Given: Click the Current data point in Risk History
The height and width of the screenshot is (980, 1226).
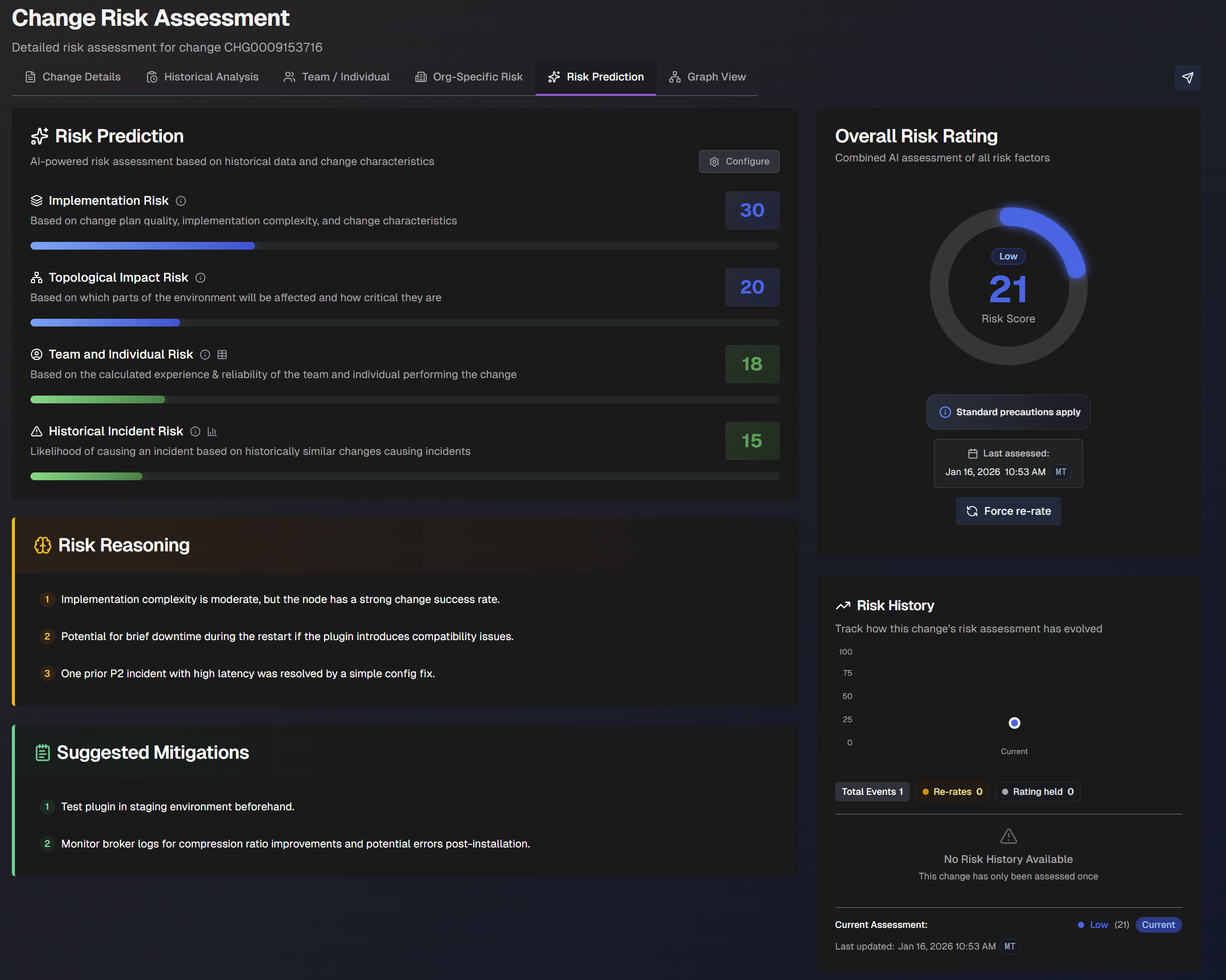Looking at the screenshot, I should [1014, 723].
